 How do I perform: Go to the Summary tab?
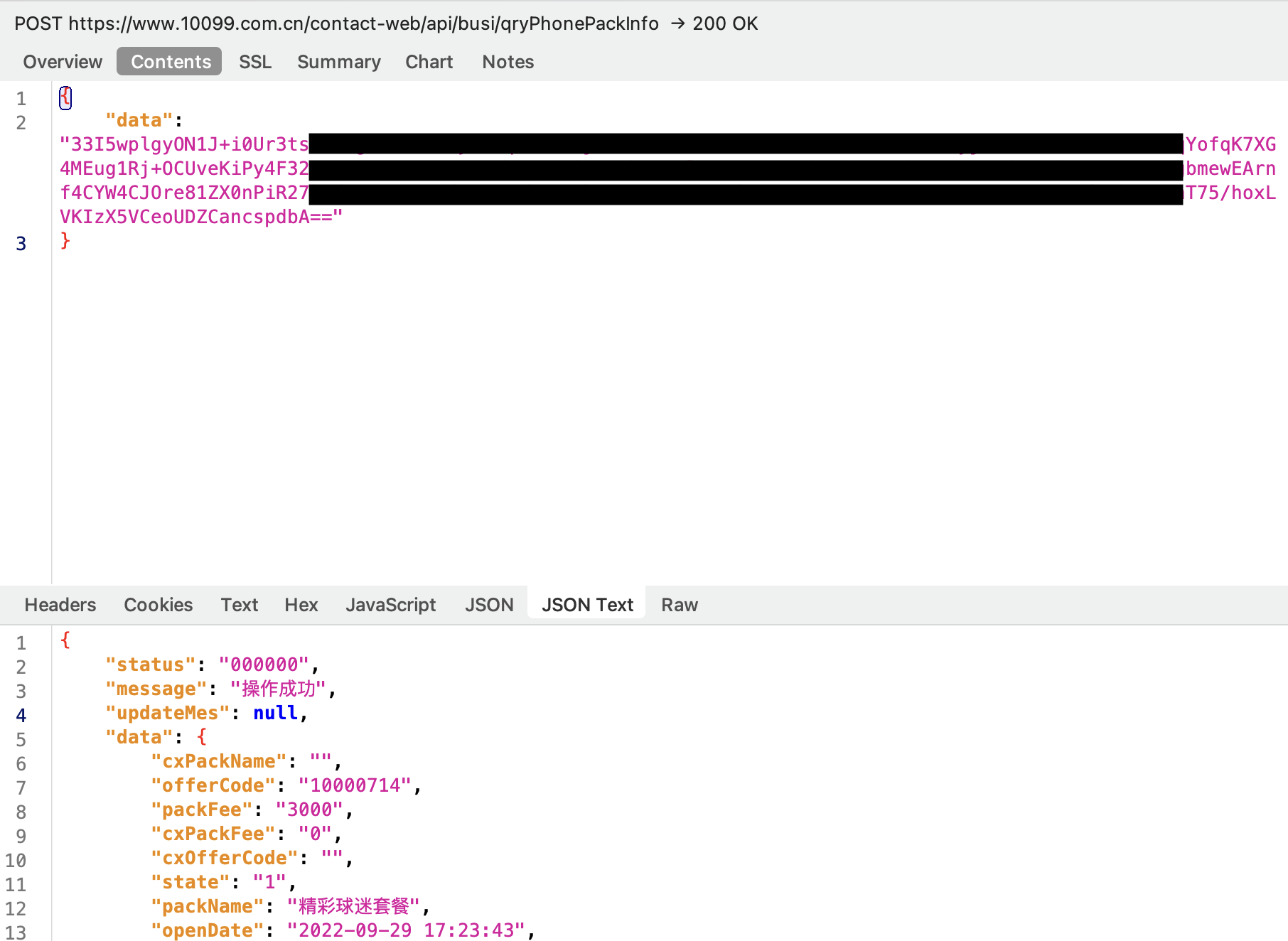click(338, 62)
